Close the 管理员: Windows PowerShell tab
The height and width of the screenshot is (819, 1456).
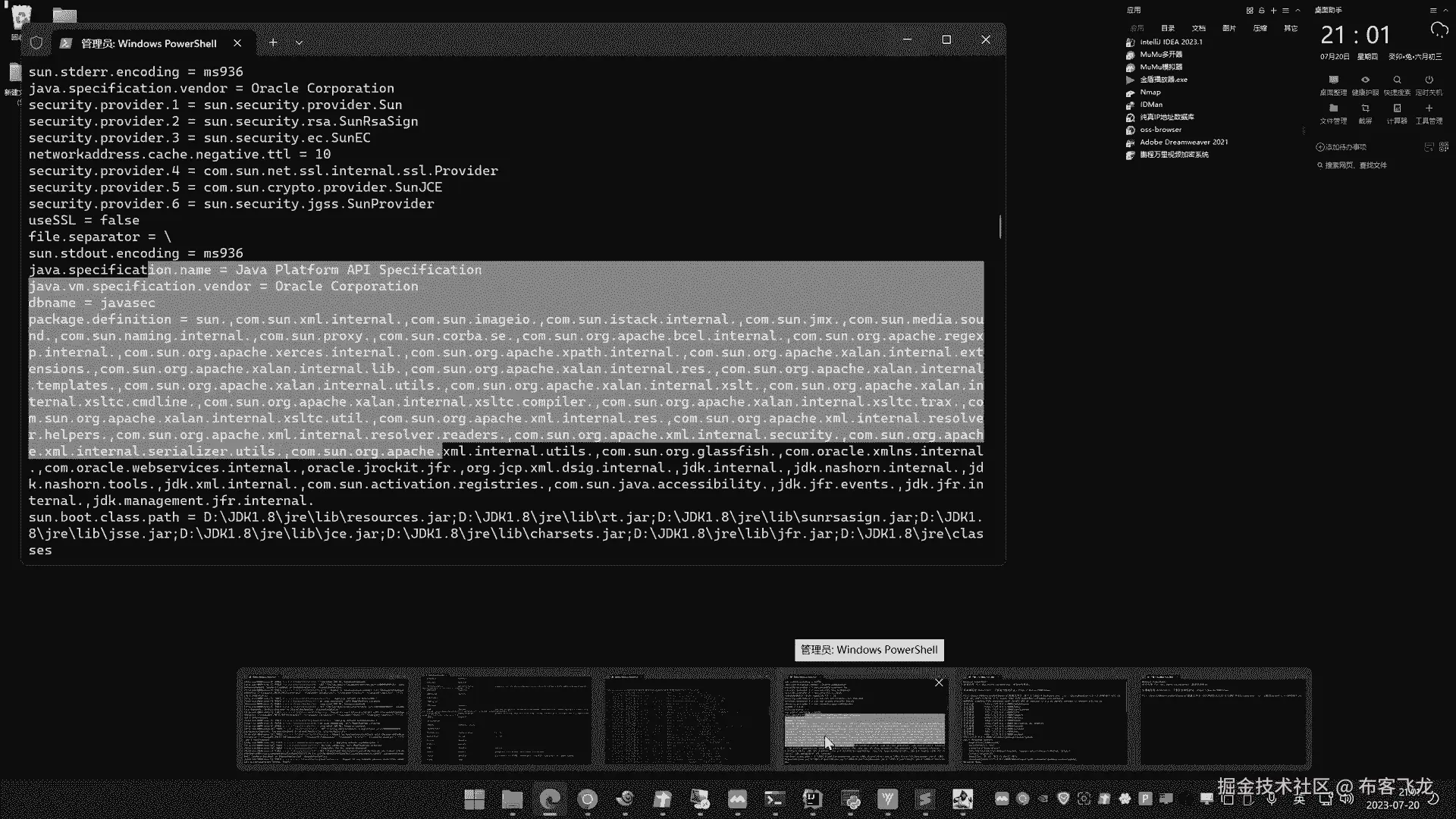click(x=237, y=43)
